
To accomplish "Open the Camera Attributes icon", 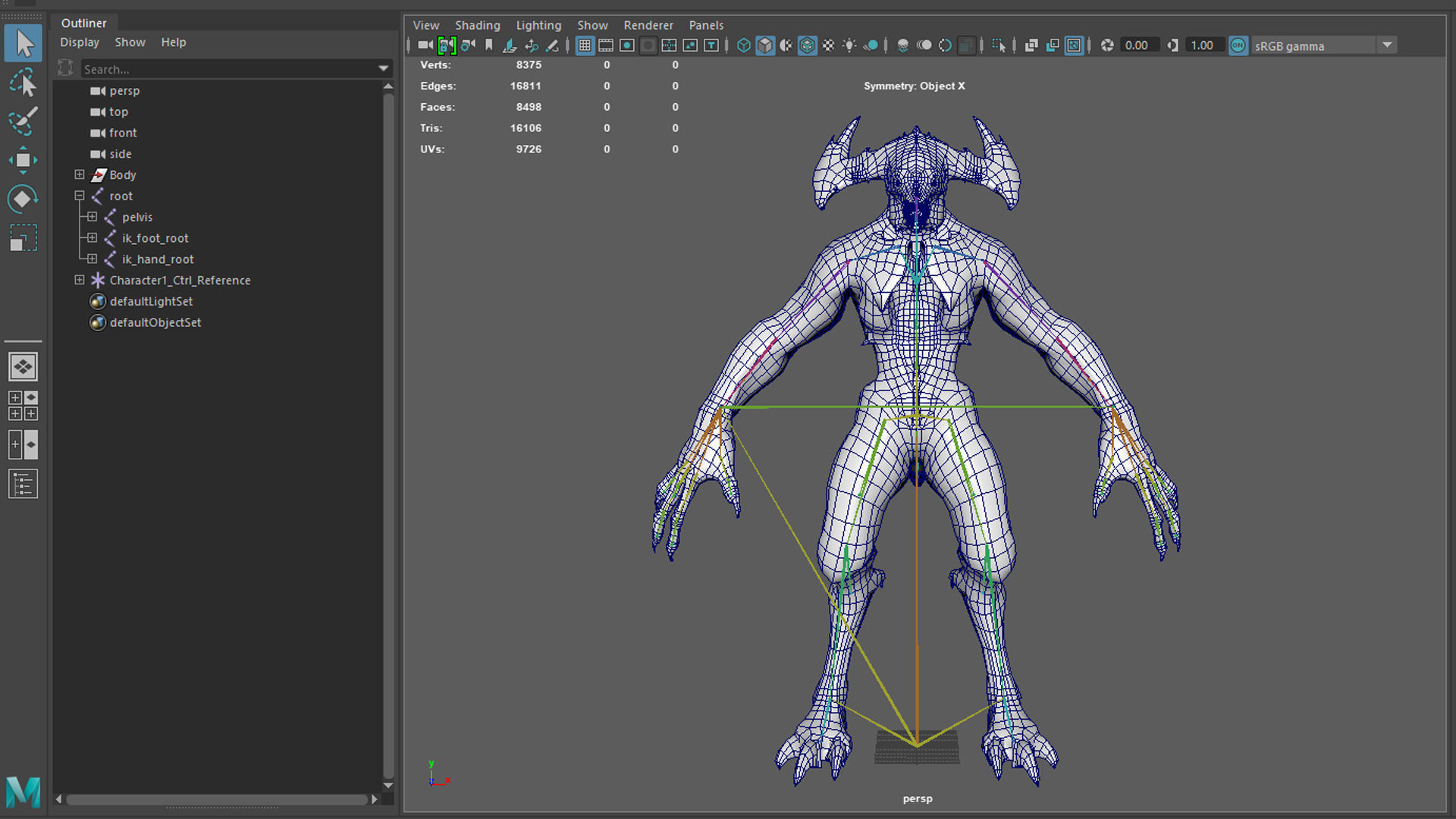I will 468,45.
